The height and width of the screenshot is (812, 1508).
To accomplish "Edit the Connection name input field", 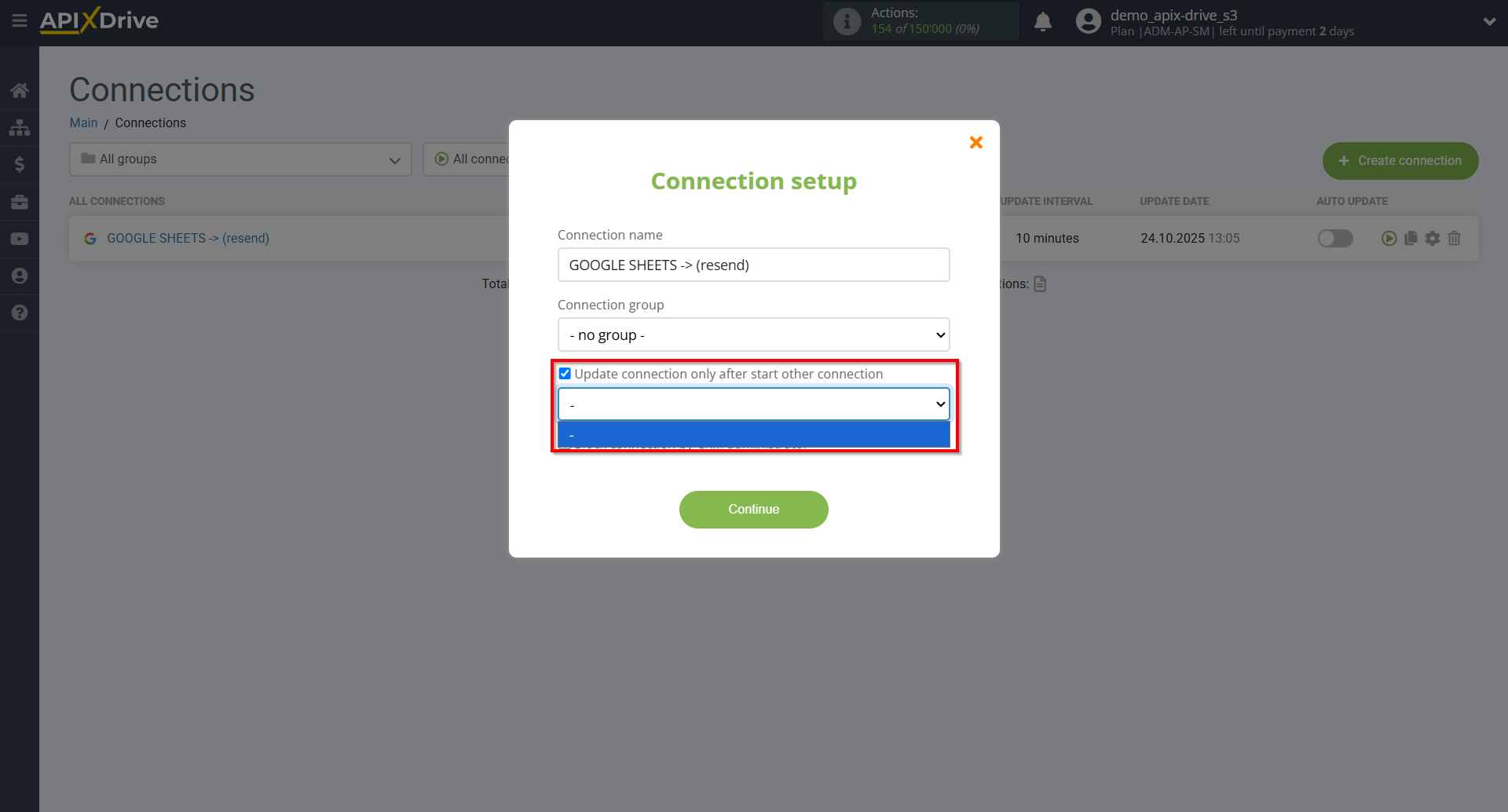I will [753, 265].
